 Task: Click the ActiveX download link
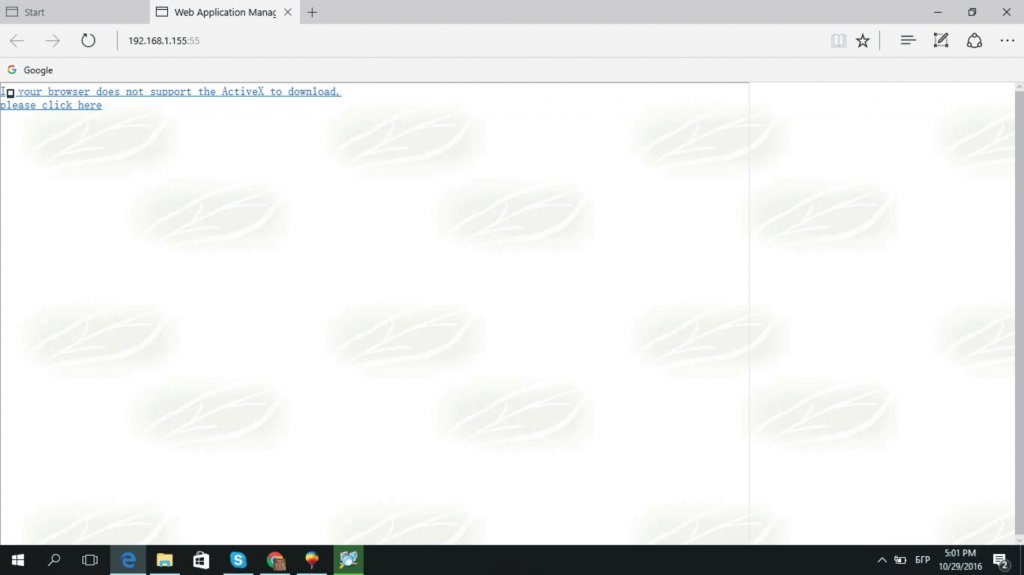(x=170, y=98)
